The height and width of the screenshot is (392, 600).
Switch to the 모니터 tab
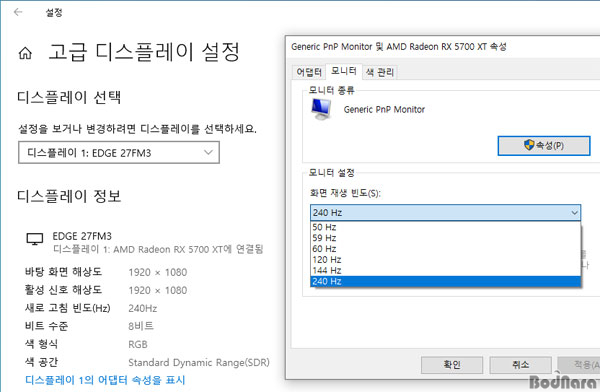point(344,71)
